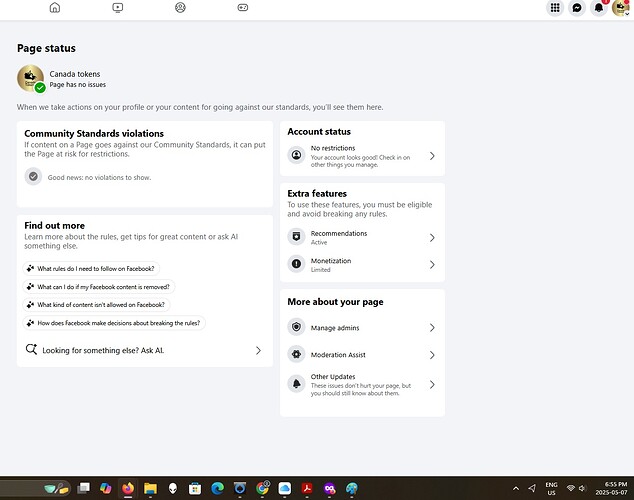The image size is (634, 500).
Task: Open Messenger chats icon
Action: pyautogui.click(x=577, y=8)
